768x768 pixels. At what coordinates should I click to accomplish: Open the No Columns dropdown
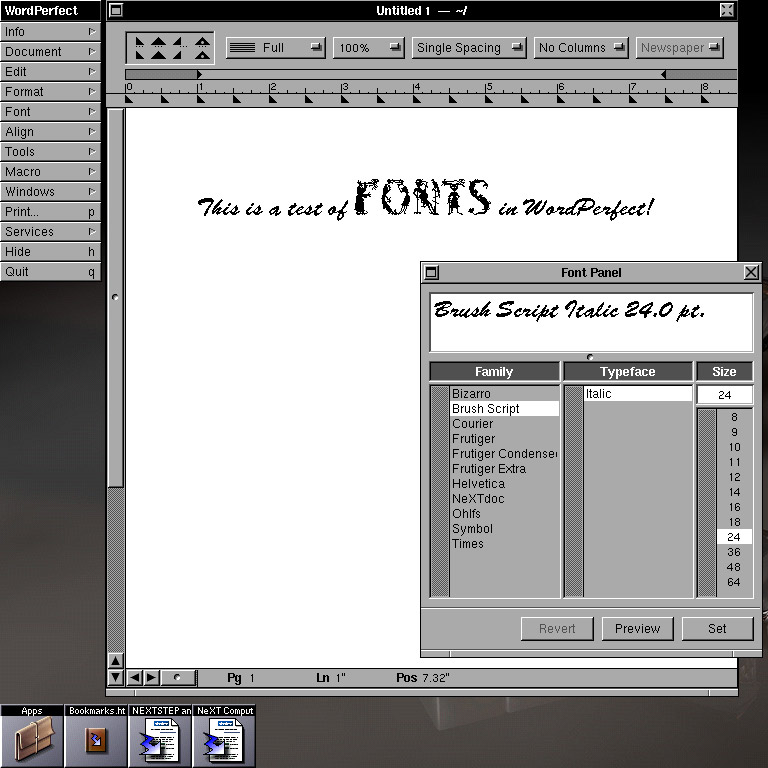point(582,47)
